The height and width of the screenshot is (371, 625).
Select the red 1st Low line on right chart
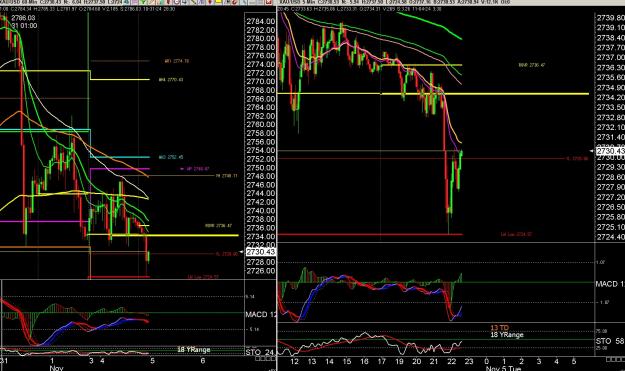(x=370, y=234)
